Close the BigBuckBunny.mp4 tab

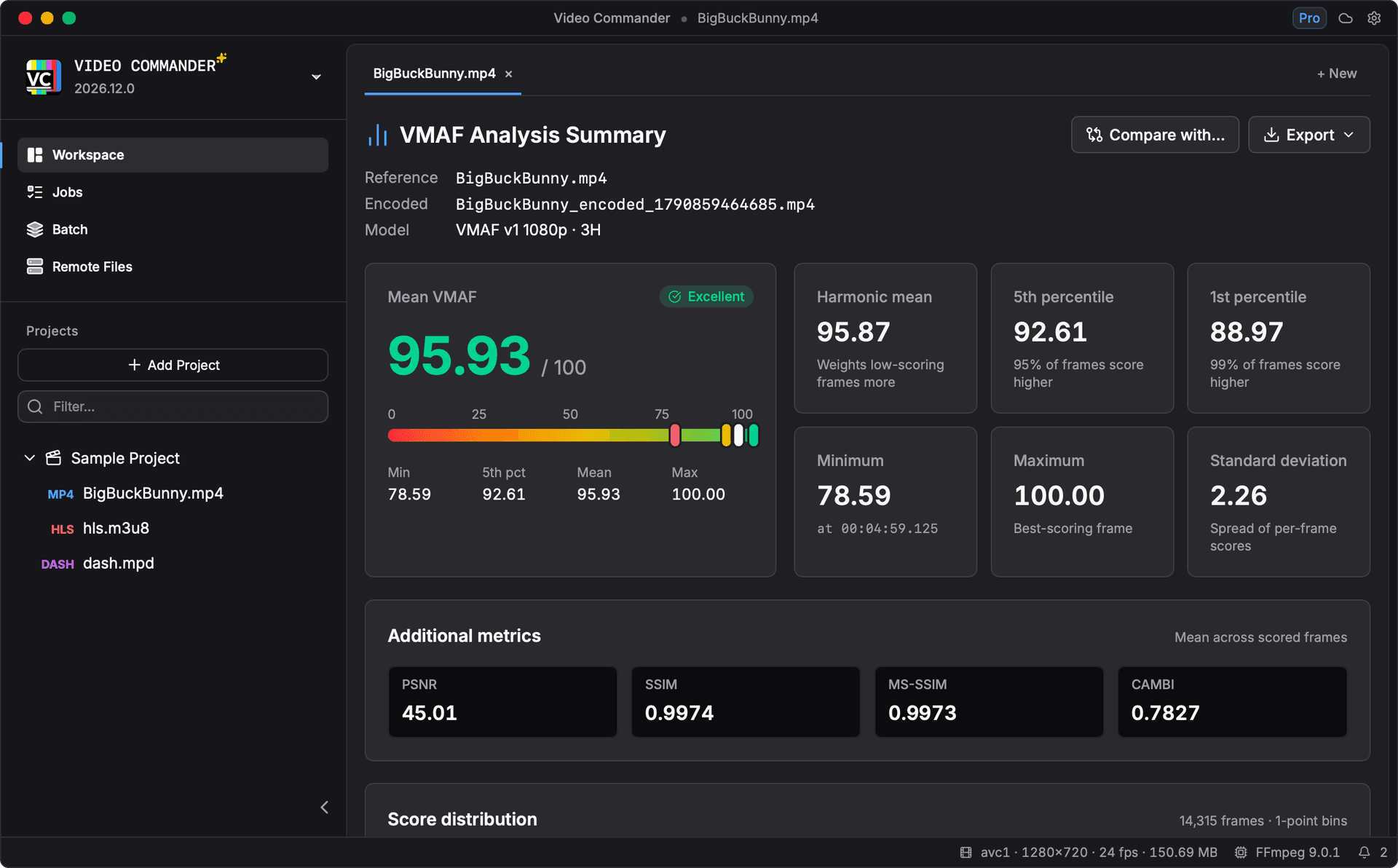(509, 74)
